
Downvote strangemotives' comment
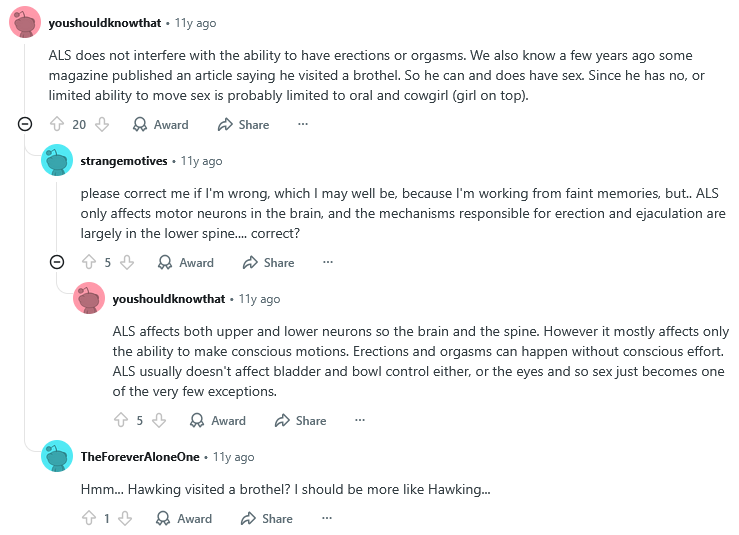pyautogui.click(x=127, y=263)
